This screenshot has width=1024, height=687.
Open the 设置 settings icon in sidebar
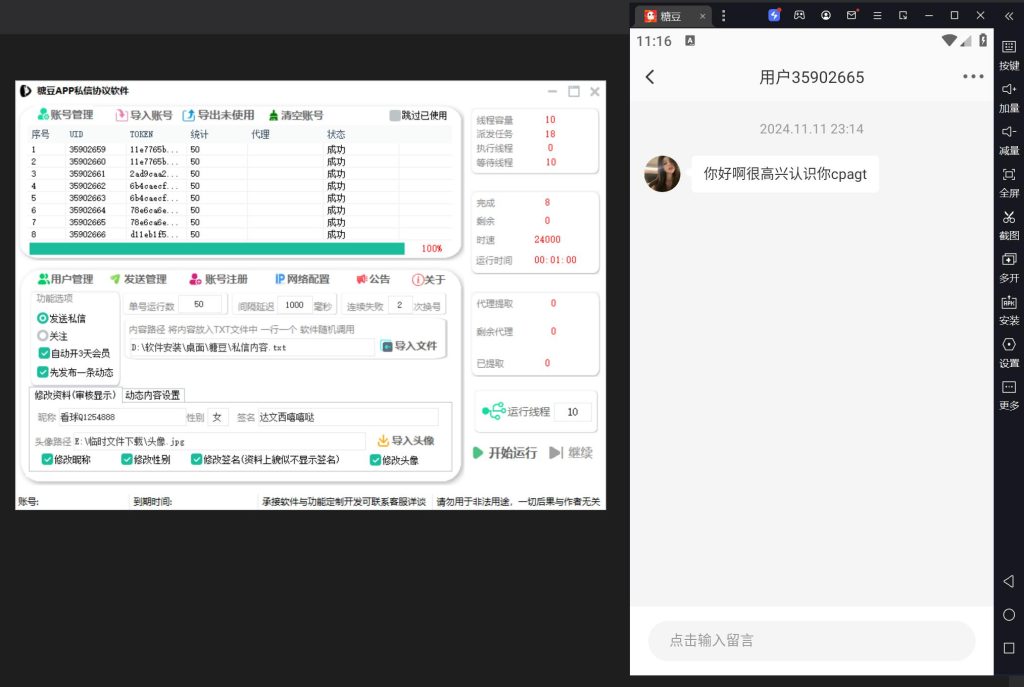[x=1008, y=345]
